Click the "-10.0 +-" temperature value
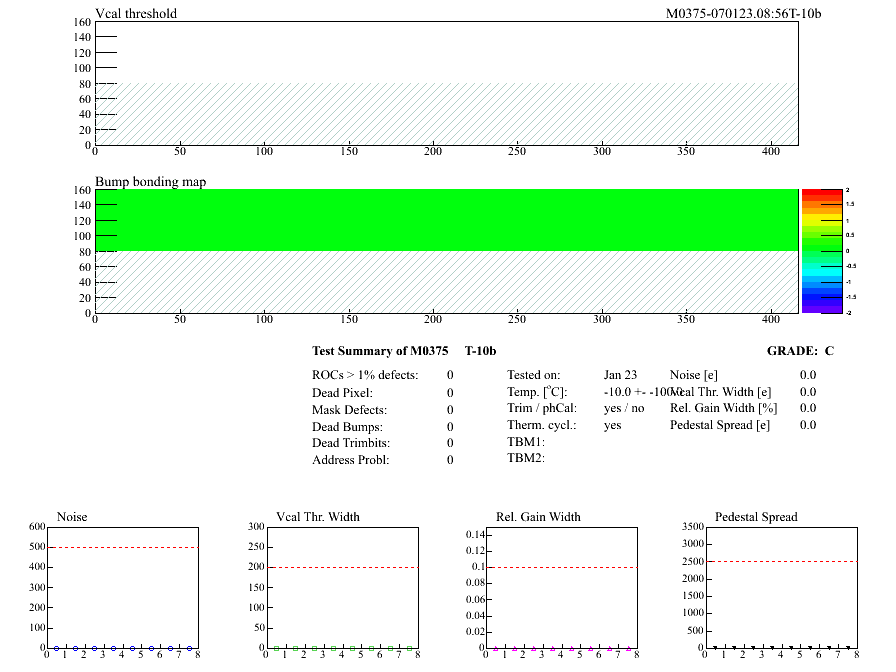The height and width of the screenshot is (672, 896). (625, 392)
